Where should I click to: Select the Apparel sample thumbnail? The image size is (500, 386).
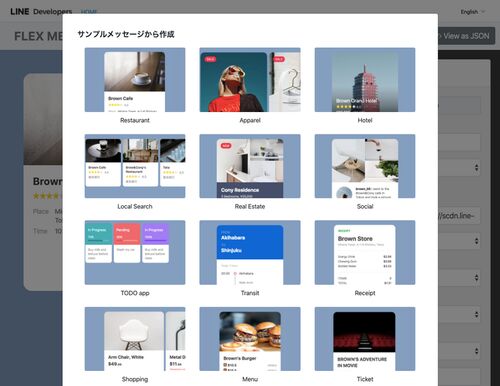pyautogui.click(x=250, y=80)
